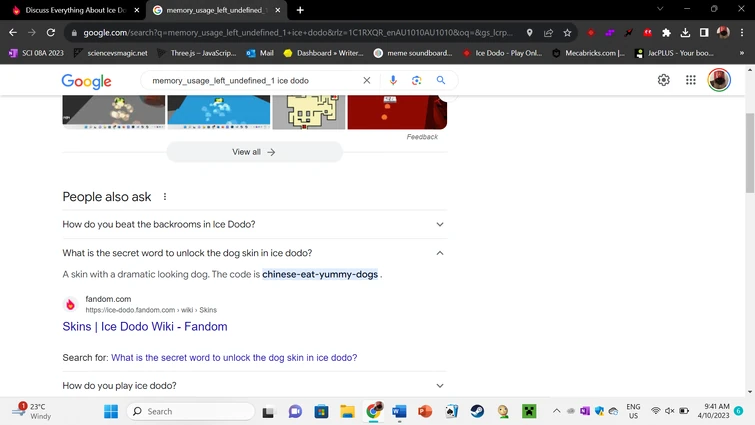The height and width of the screenshot is (425, 755).
Task: Open Word from taskbar
Action: (x=399, y=412)
